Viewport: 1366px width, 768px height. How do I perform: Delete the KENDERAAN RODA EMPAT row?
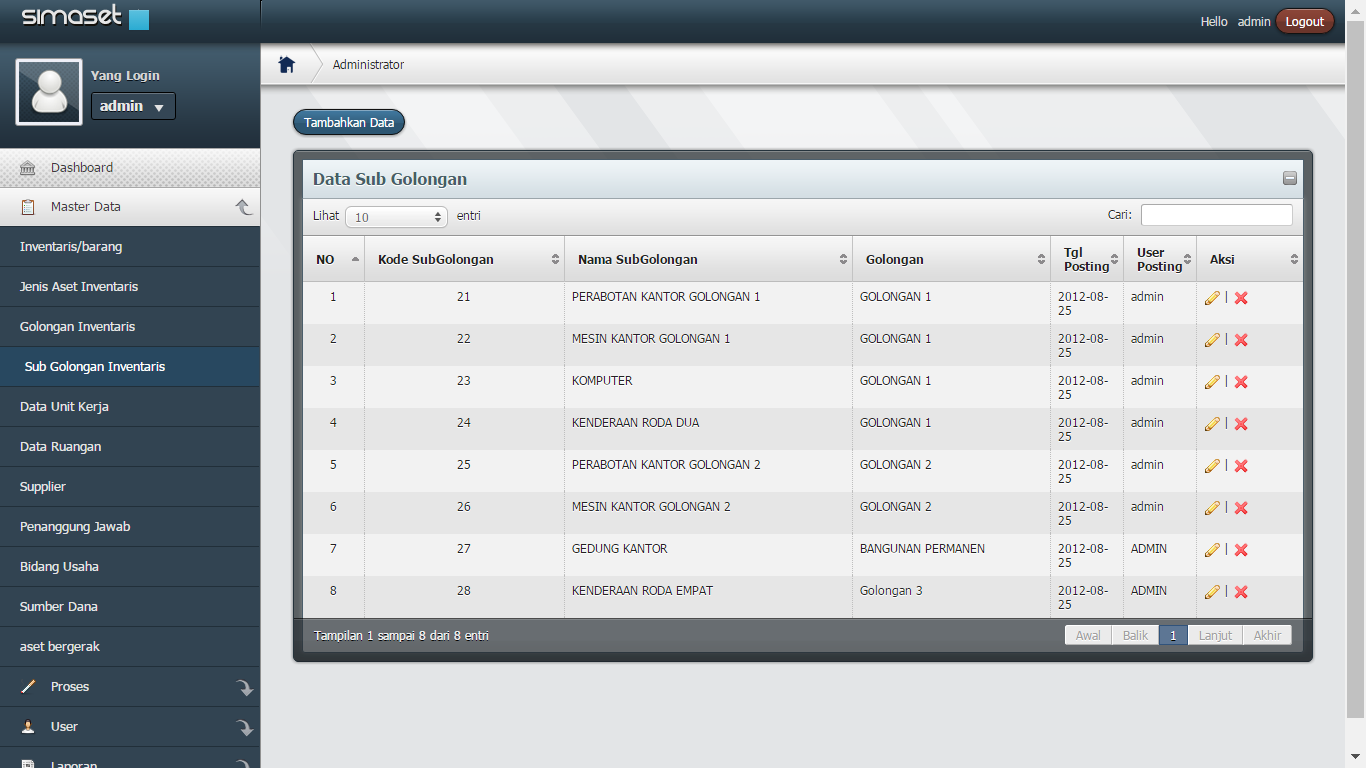(x=1241, y=592)
